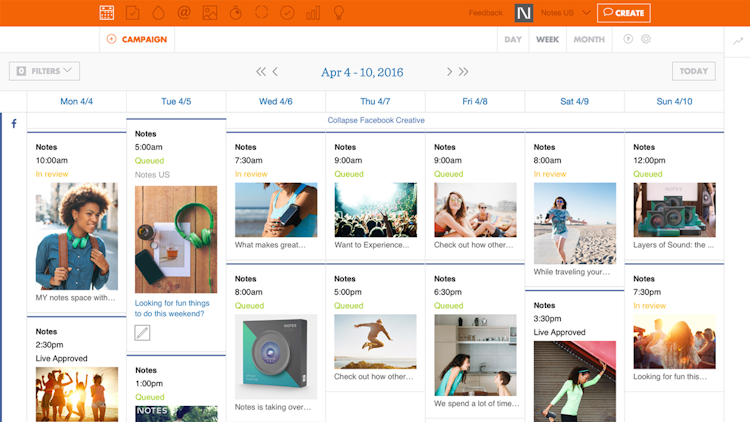
Task: Click the lightbulb ideas icon
Action: click(x=339, y=12)
